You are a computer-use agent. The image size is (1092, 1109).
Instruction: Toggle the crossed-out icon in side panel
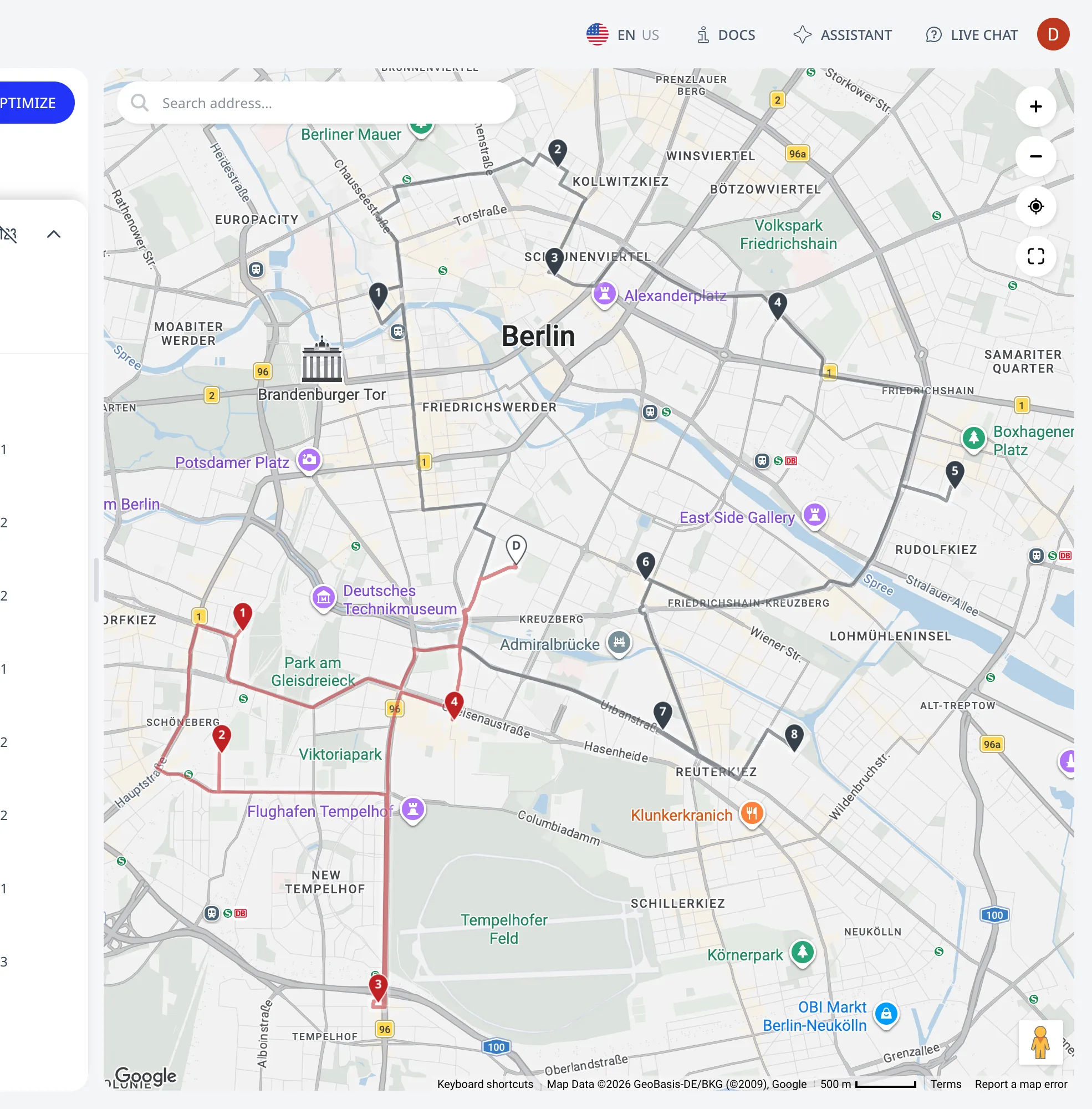pyautogui.click(x=9, y=234)
